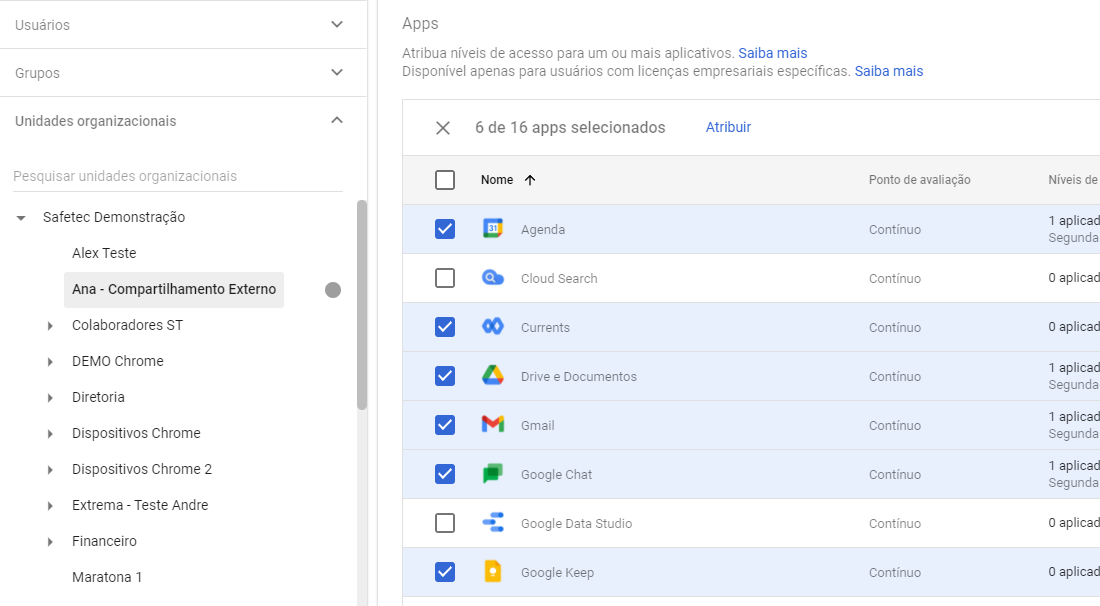Uncheck the Google Chat checkbox
This screenshot has height=606, width=1100.
click(x=445, y=474)
